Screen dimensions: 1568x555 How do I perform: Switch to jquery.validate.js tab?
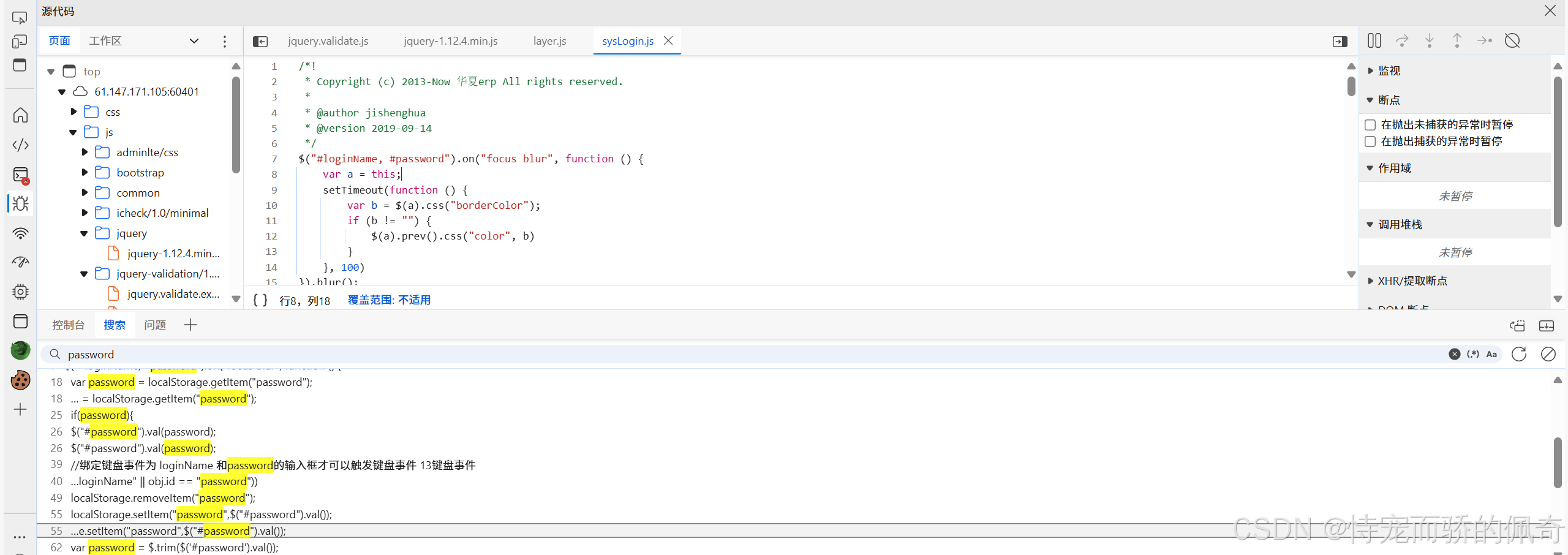tap(328, 41)
